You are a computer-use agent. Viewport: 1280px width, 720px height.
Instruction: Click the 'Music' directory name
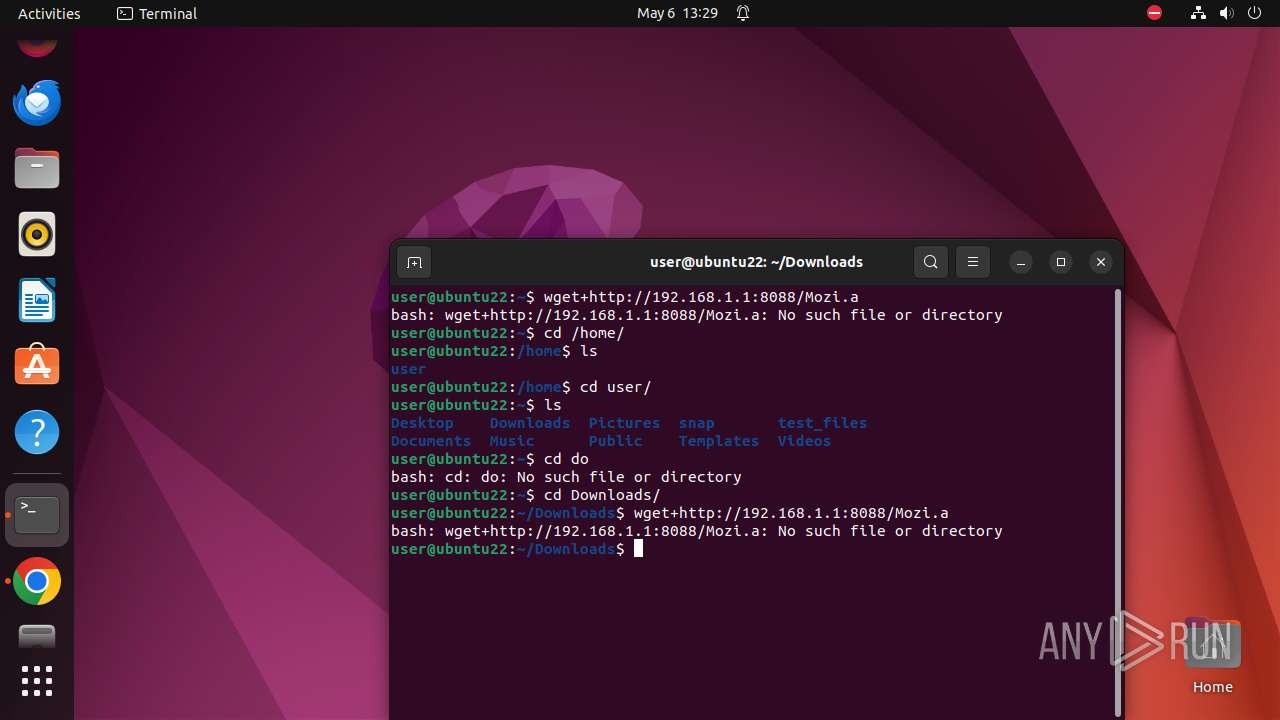click(512, 441)
